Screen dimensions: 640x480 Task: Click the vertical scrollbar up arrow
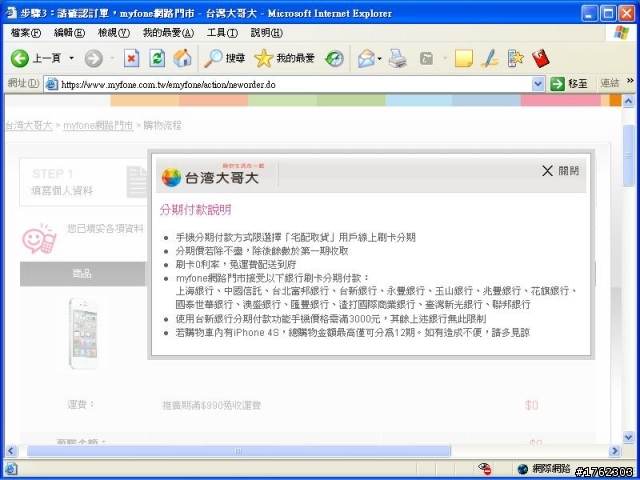pos(629,101)
